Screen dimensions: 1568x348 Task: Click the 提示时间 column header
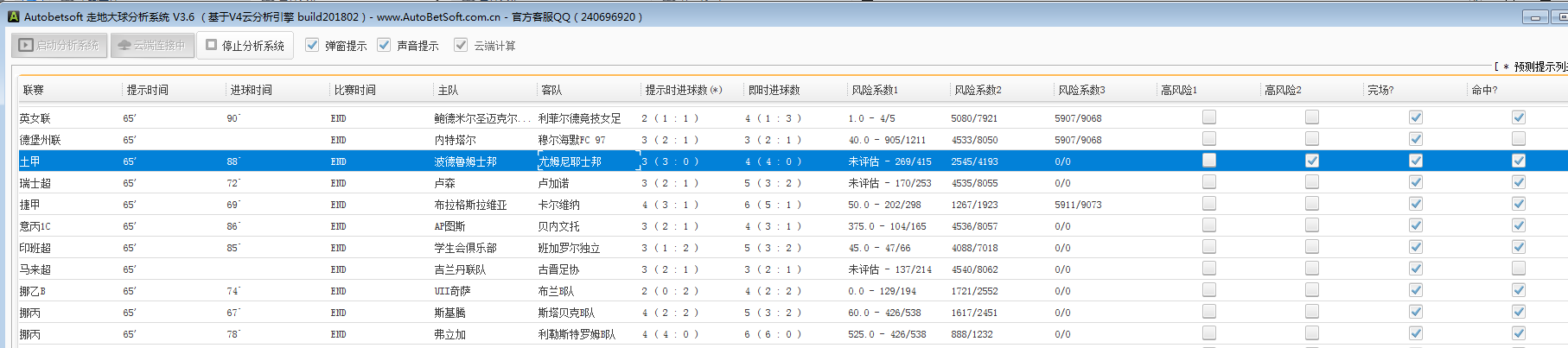(148, 90)
